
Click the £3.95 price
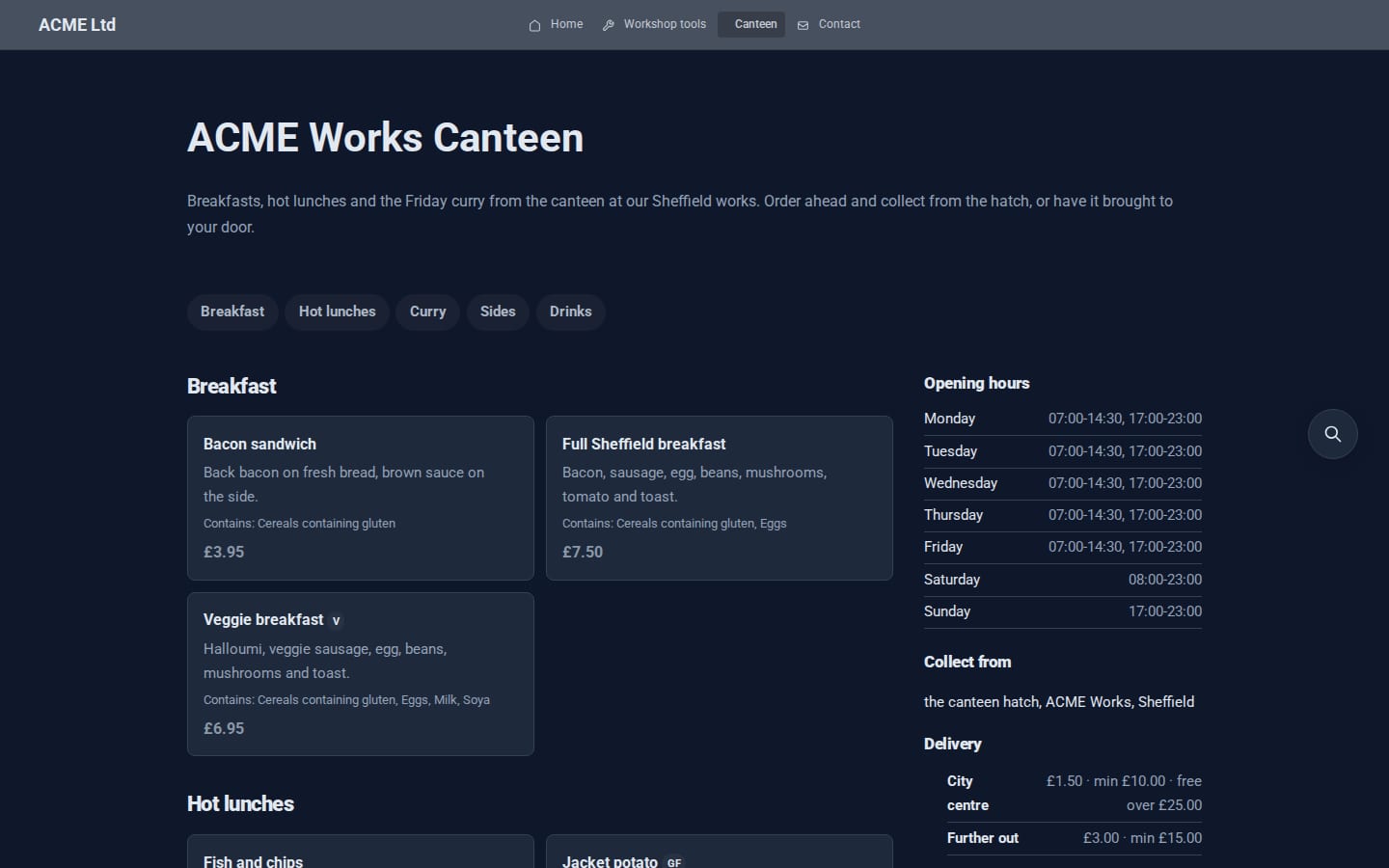pyautogui.click(x=224, y=552)
